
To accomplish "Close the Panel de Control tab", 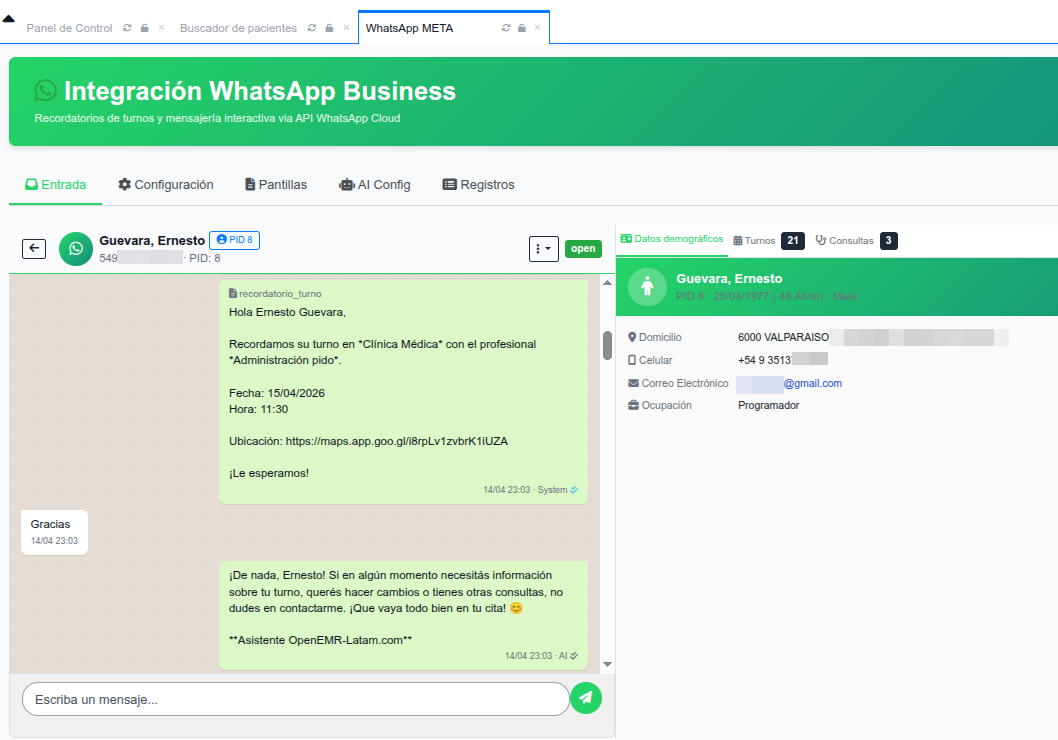I will point(162,28).
